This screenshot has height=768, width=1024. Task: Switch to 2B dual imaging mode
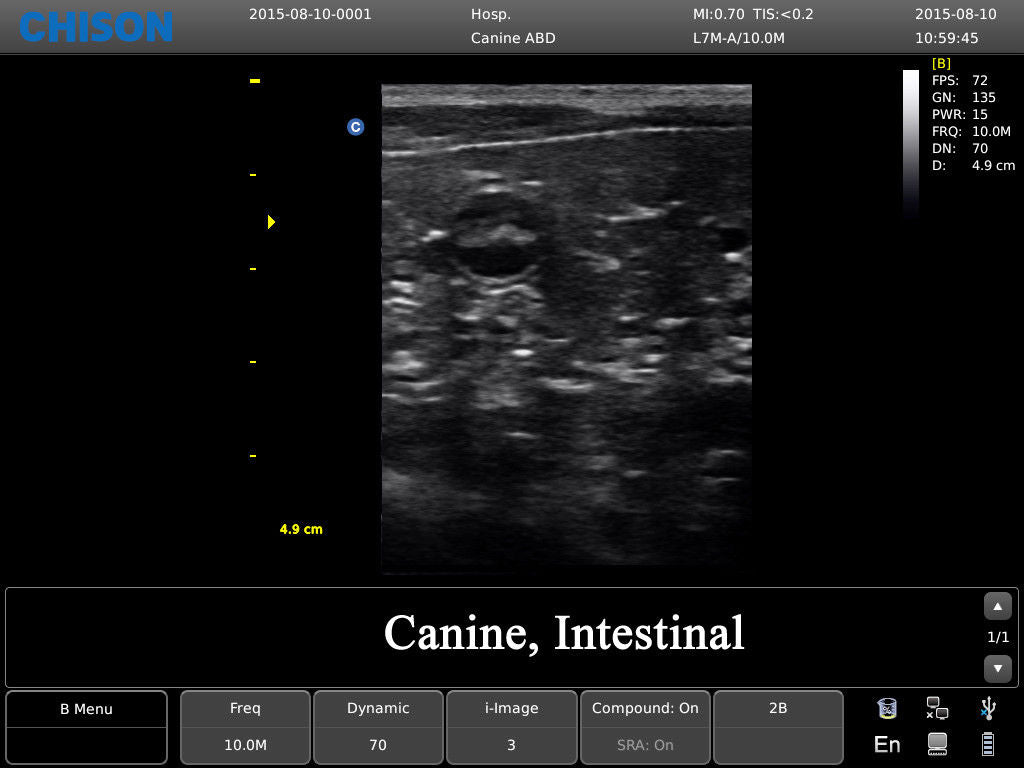(778, 708)
